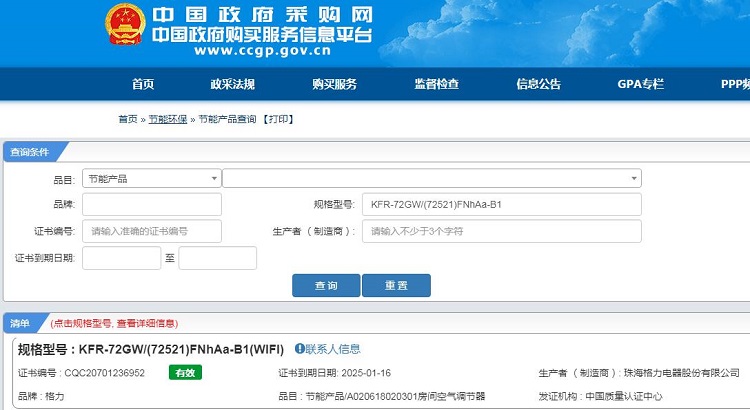Click the 【打印】 print link
The width and height of the screenshot is (750, 410).
point(278,119)
